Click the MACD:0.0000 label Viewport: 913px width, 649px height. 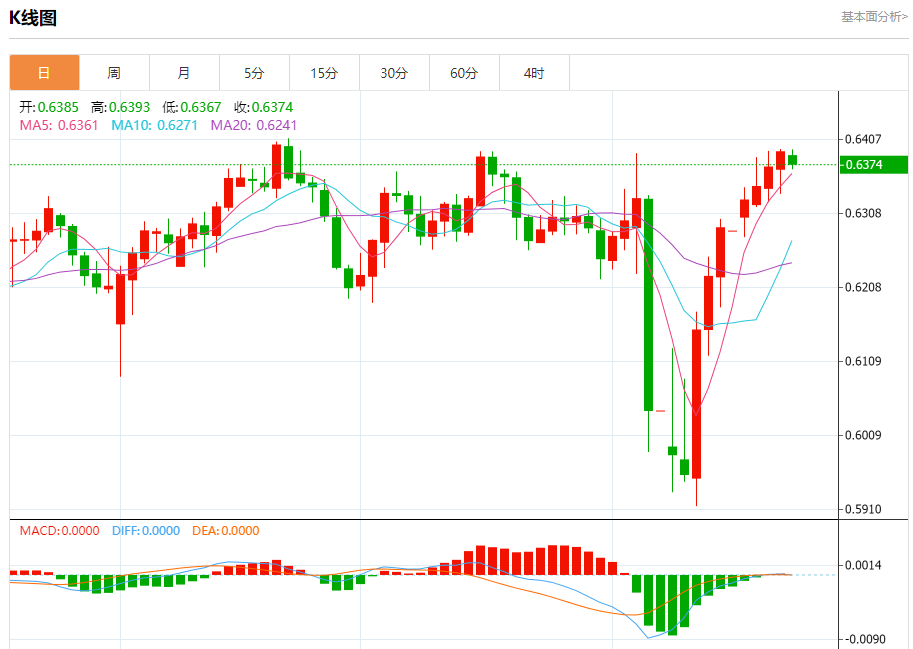click(x=59, y=531)
